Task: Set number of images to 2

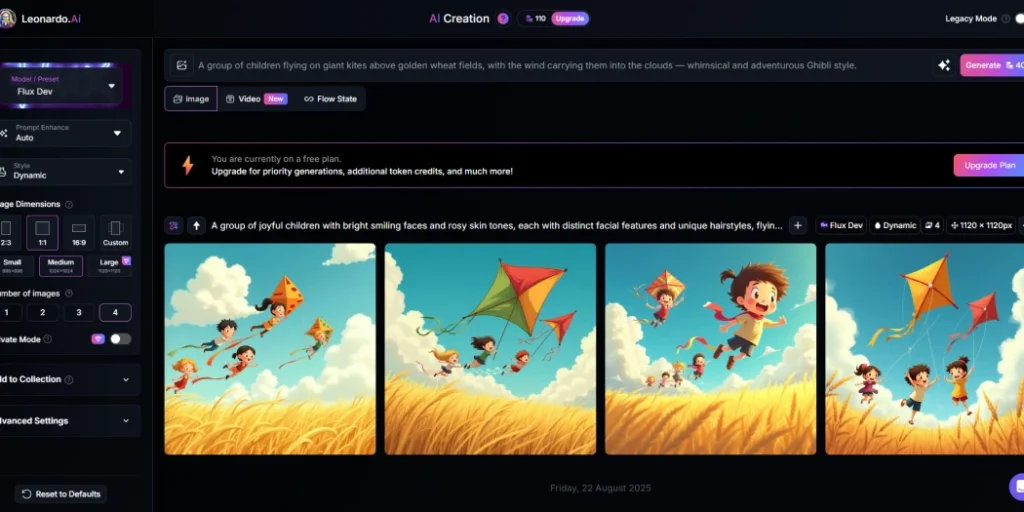Action: pyautogui.click(x=42, y=313)
